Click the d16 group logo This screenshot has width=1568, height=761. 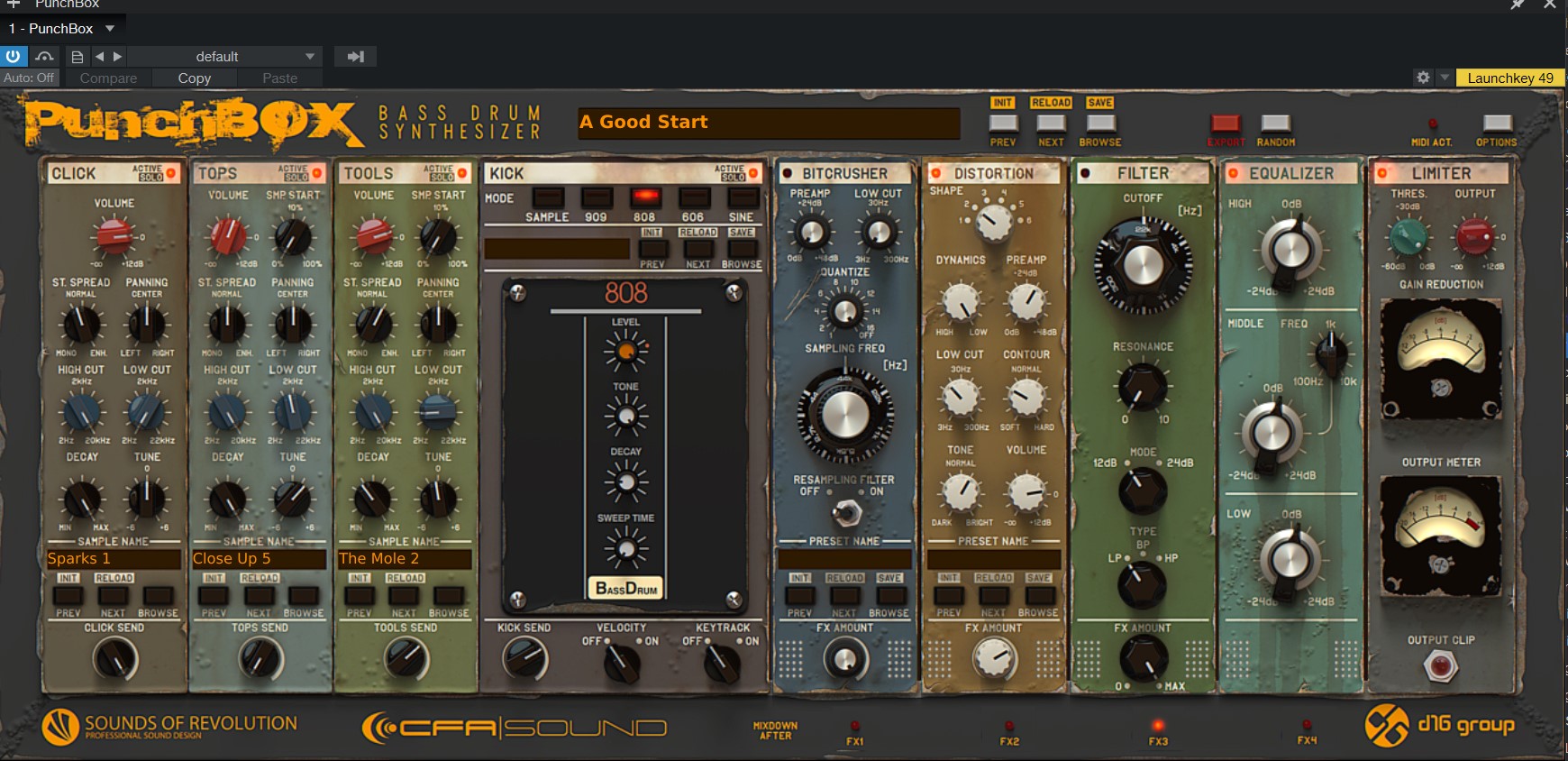[x=1439, y=726]
